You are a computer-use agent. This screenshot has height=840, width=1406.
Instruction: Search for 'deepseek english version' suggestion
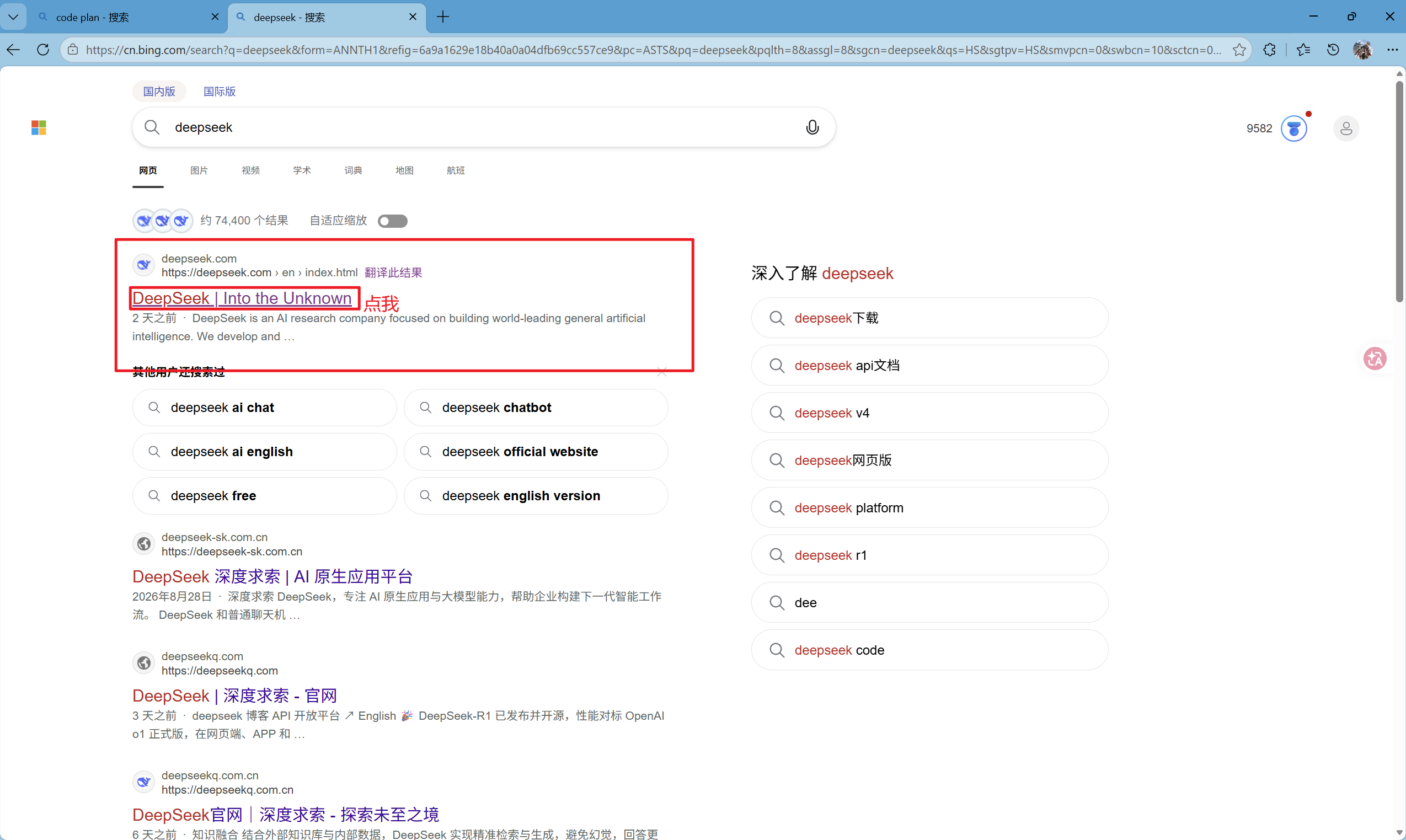[x=536, y=496]
